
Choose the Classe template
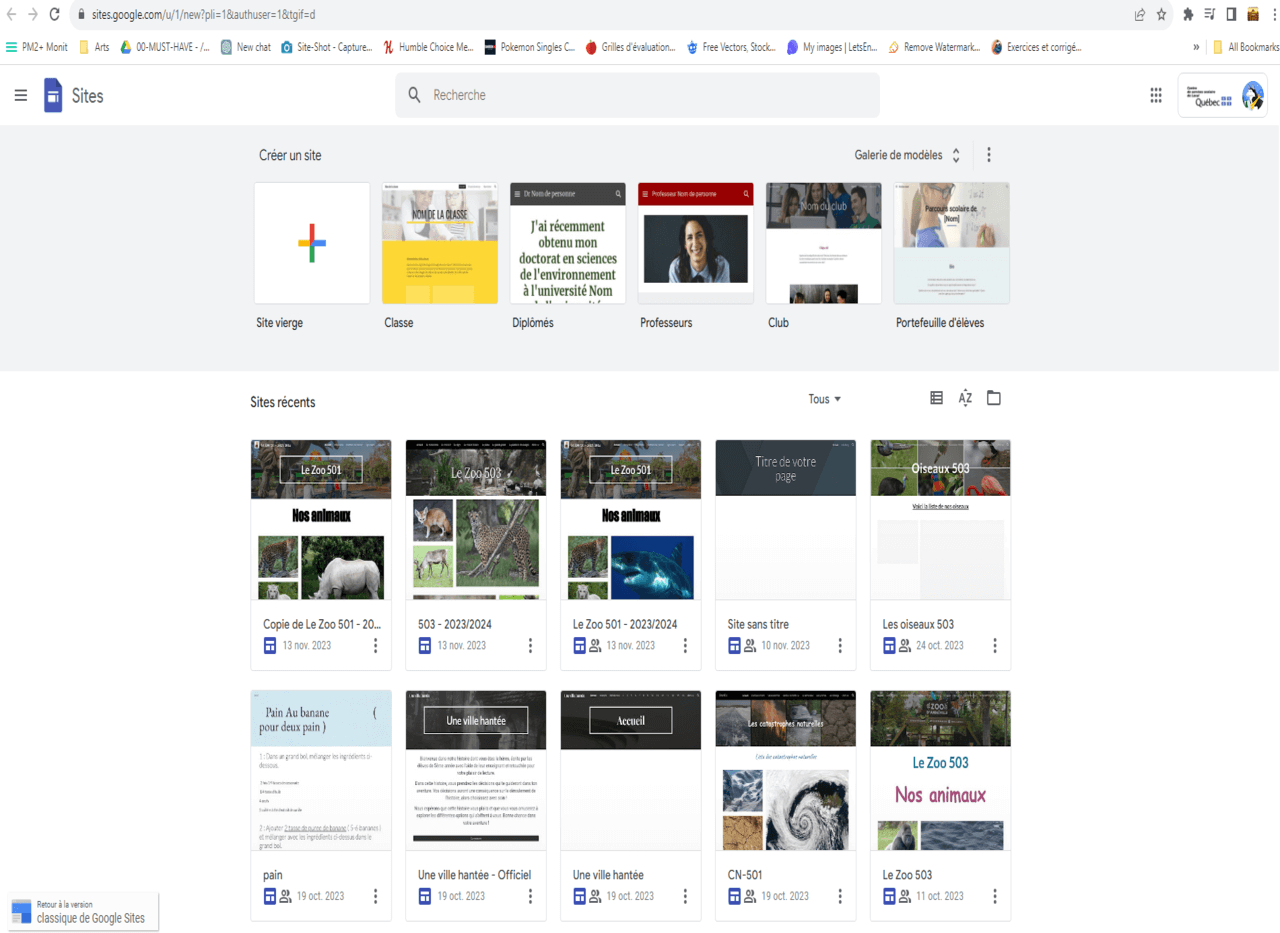440,243
